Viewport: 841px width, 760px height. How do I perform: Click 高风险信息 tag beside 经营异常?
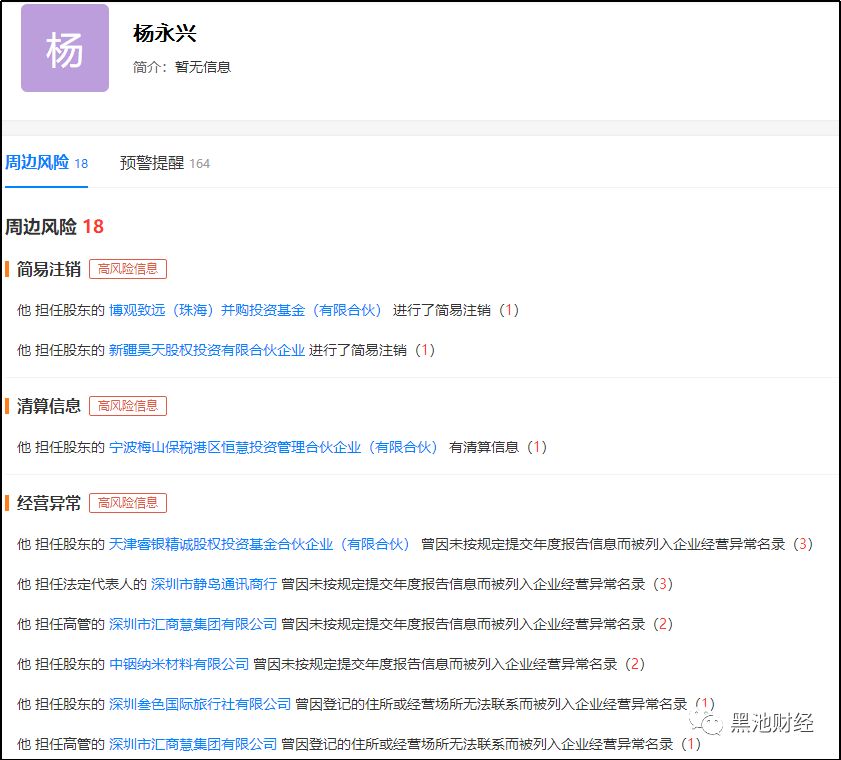128,503
